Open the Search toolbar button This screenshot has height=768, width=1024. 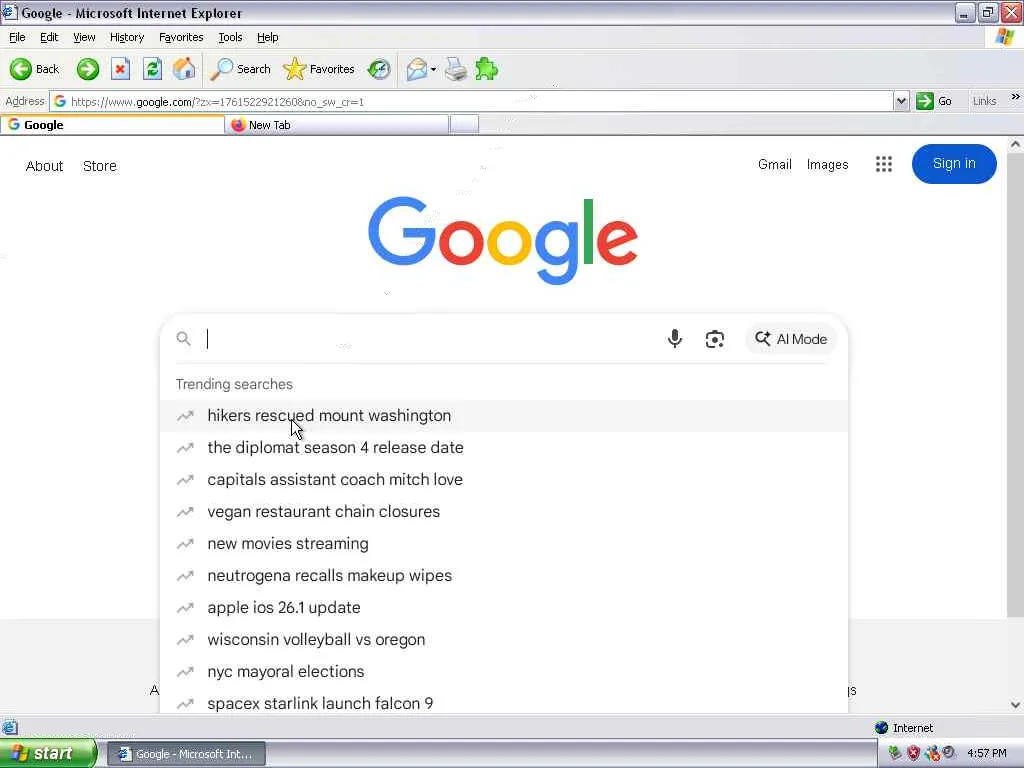click(x=240, y=69)
